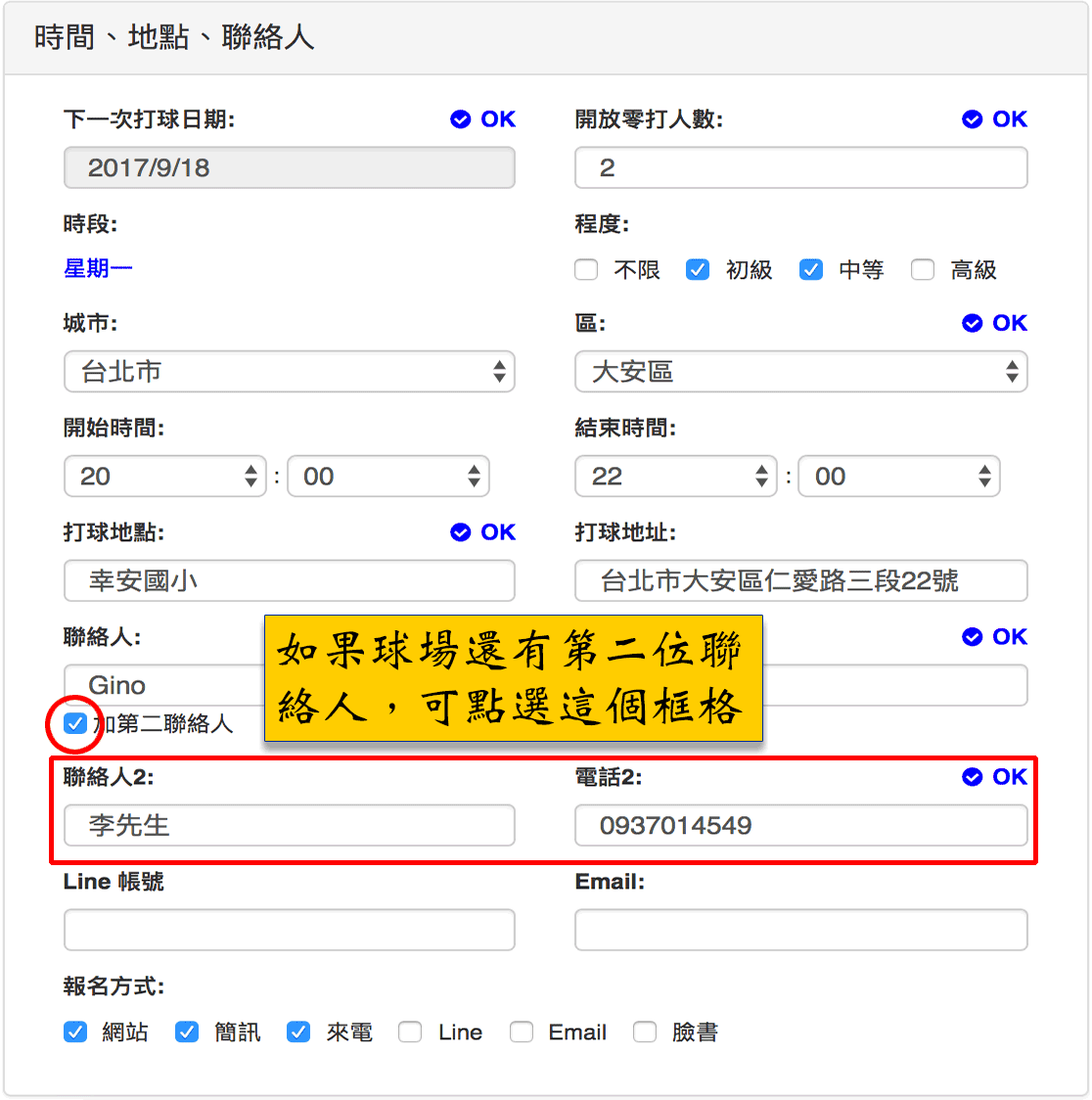Click the 星期一 link under 時段

click(98, 268)
